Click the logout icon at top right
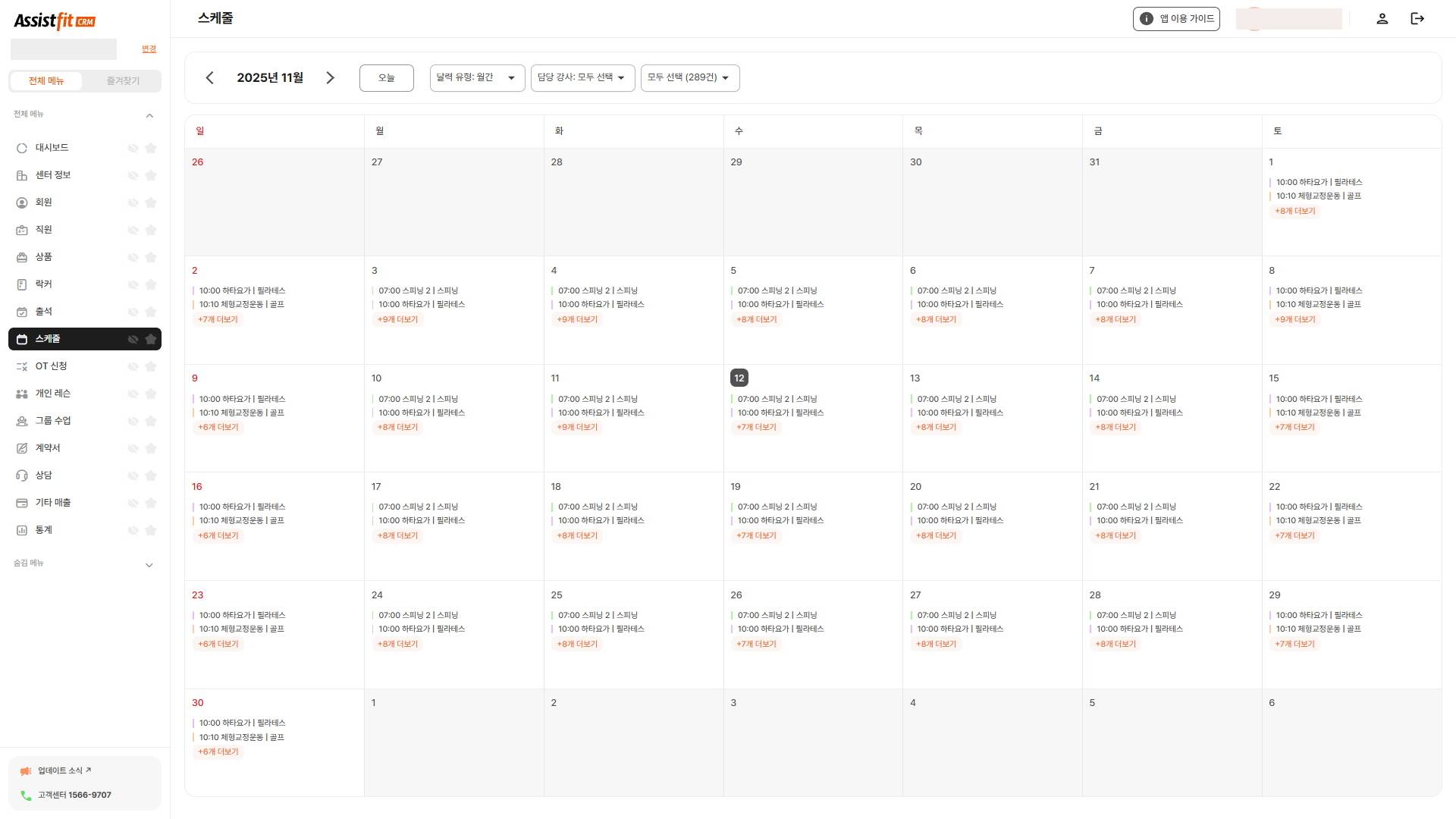This screenshot has height=819, width=1456. pos(1417,19)
